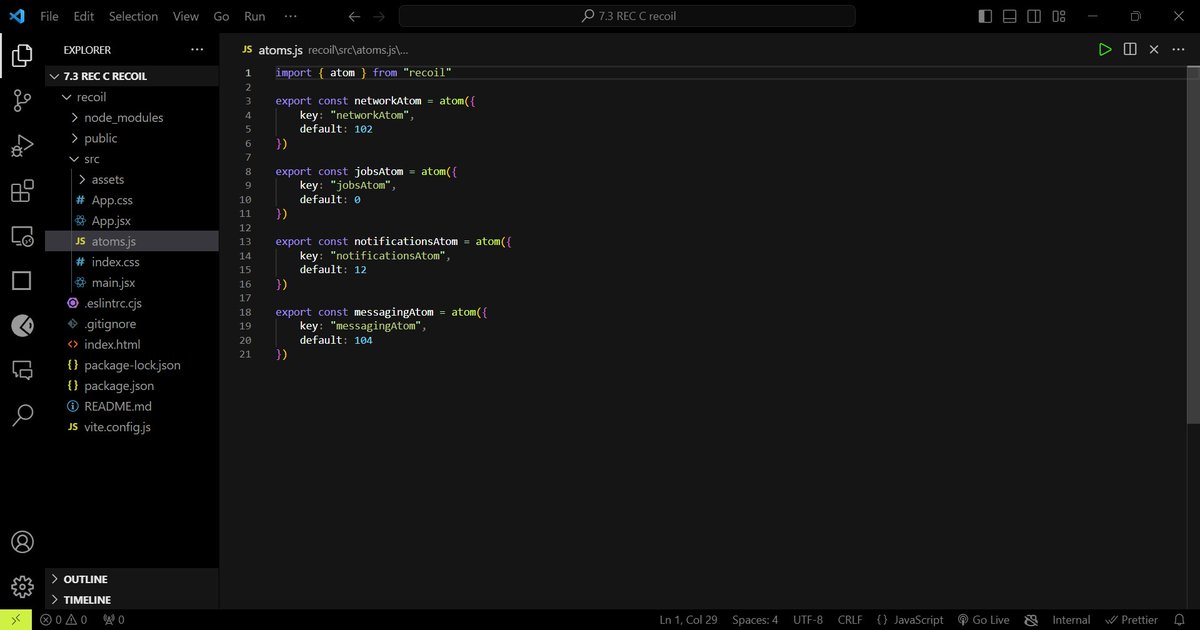Open the File menu
Image resolution: width=1200 pixels, height=630 pixels.
[49, 16]
